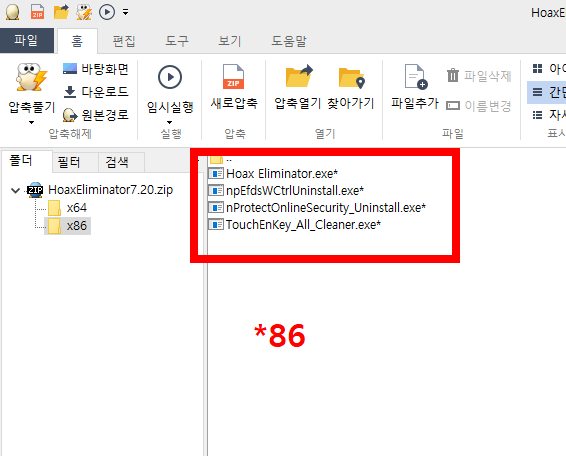
Task: Switch to the 보기 ribbon tab
Action: (x=230, y=41)
